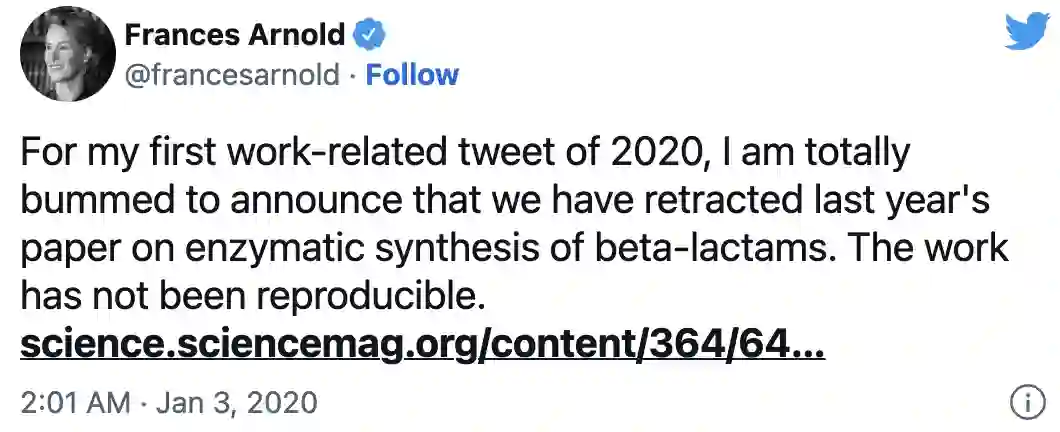Screen dimensions: 1060x432
Task: Click the Twitter bird logo
Action: tap(1026, 33)
